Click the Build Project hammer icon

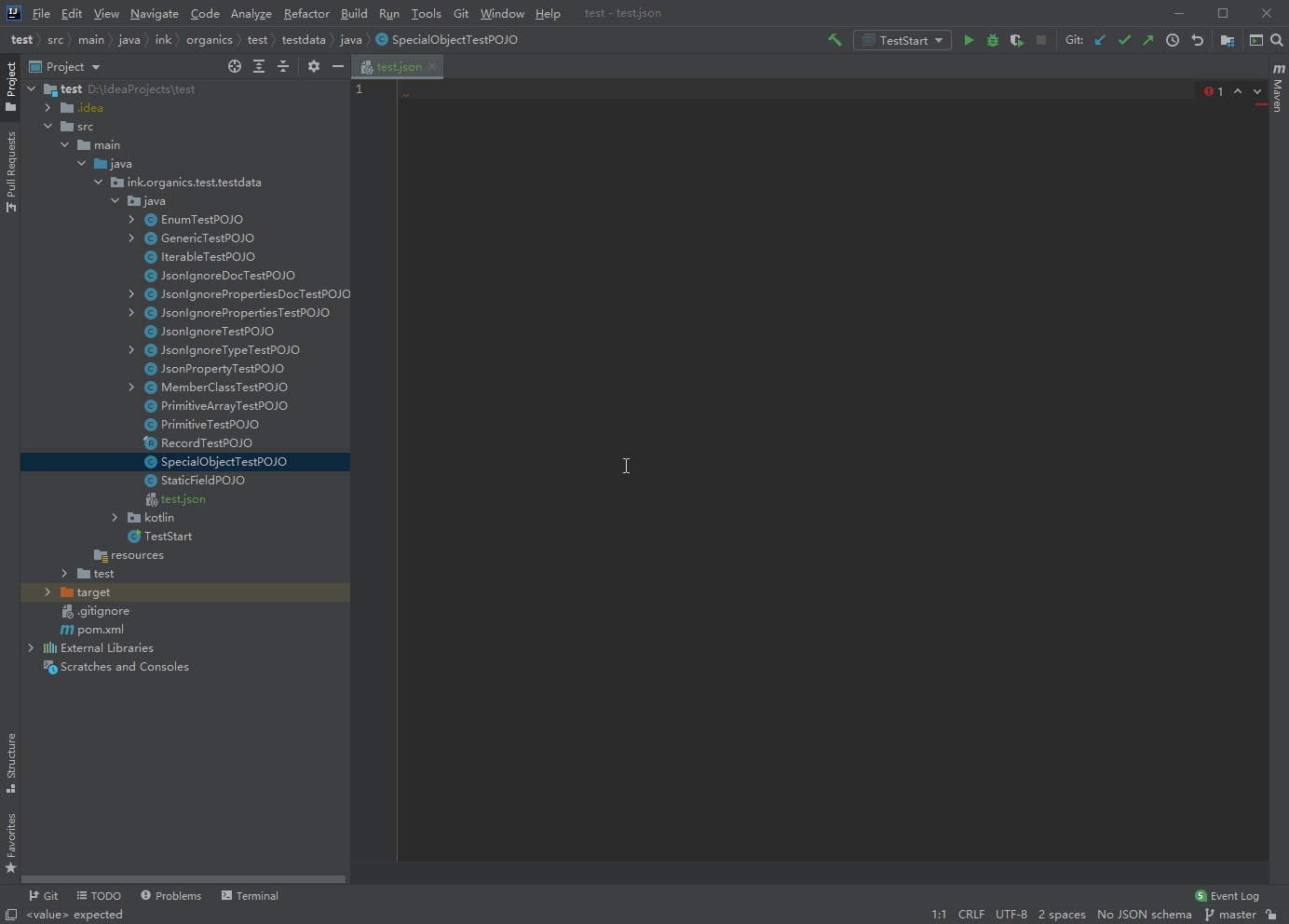coord(835,40)
